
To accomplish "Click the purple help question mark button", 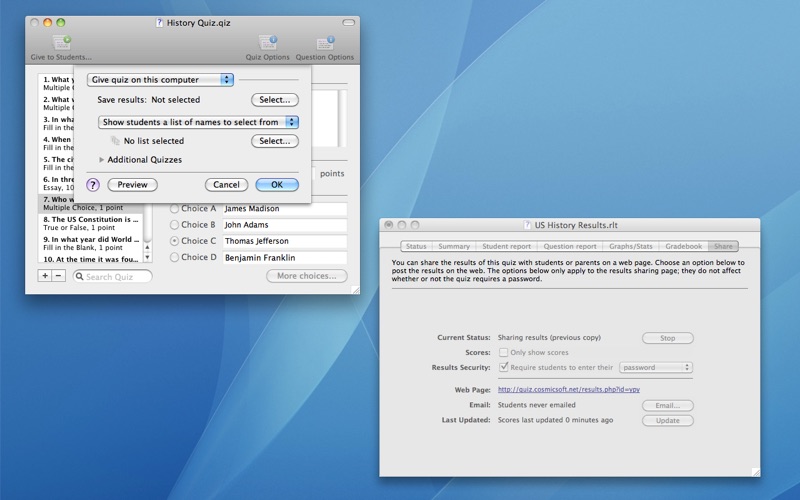I will 93,185.
